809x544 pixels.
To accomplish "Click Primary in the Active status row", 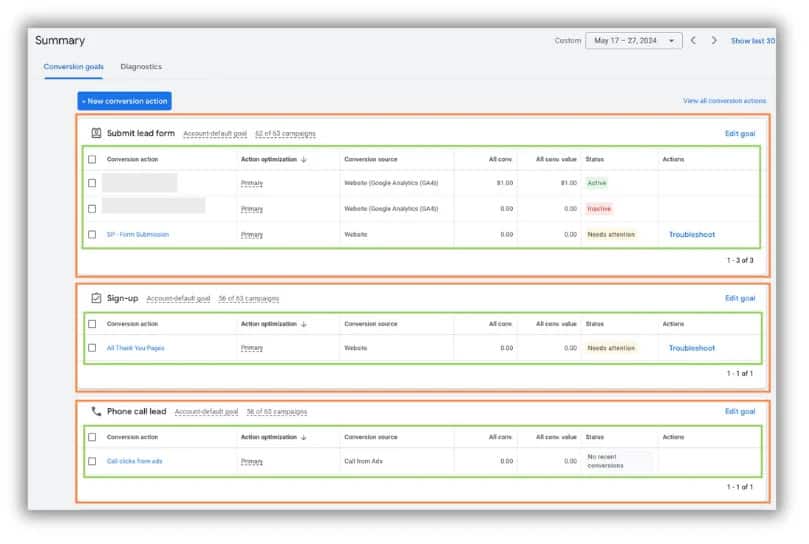I will point(252,183).
